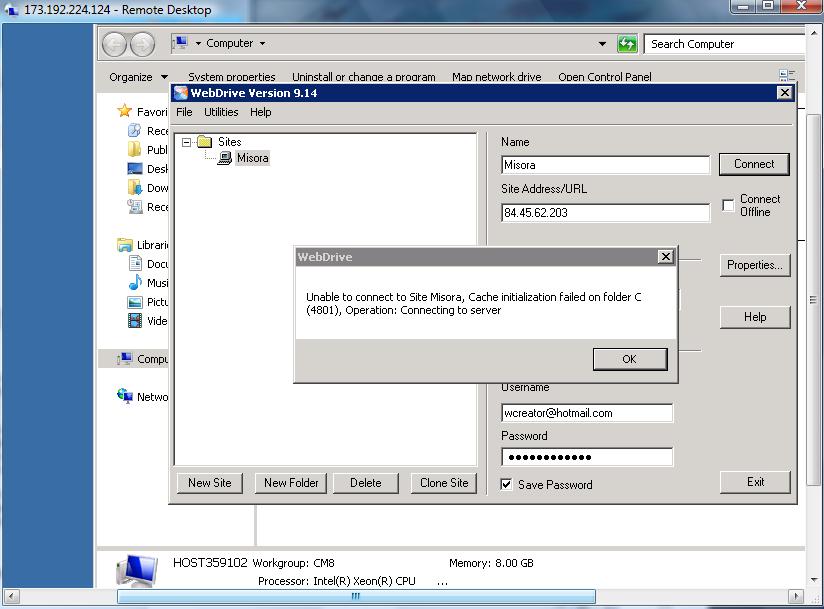Click the Recent Places icon under Favorites
Viewport: 824px width, 609px height.
[135, 130]
